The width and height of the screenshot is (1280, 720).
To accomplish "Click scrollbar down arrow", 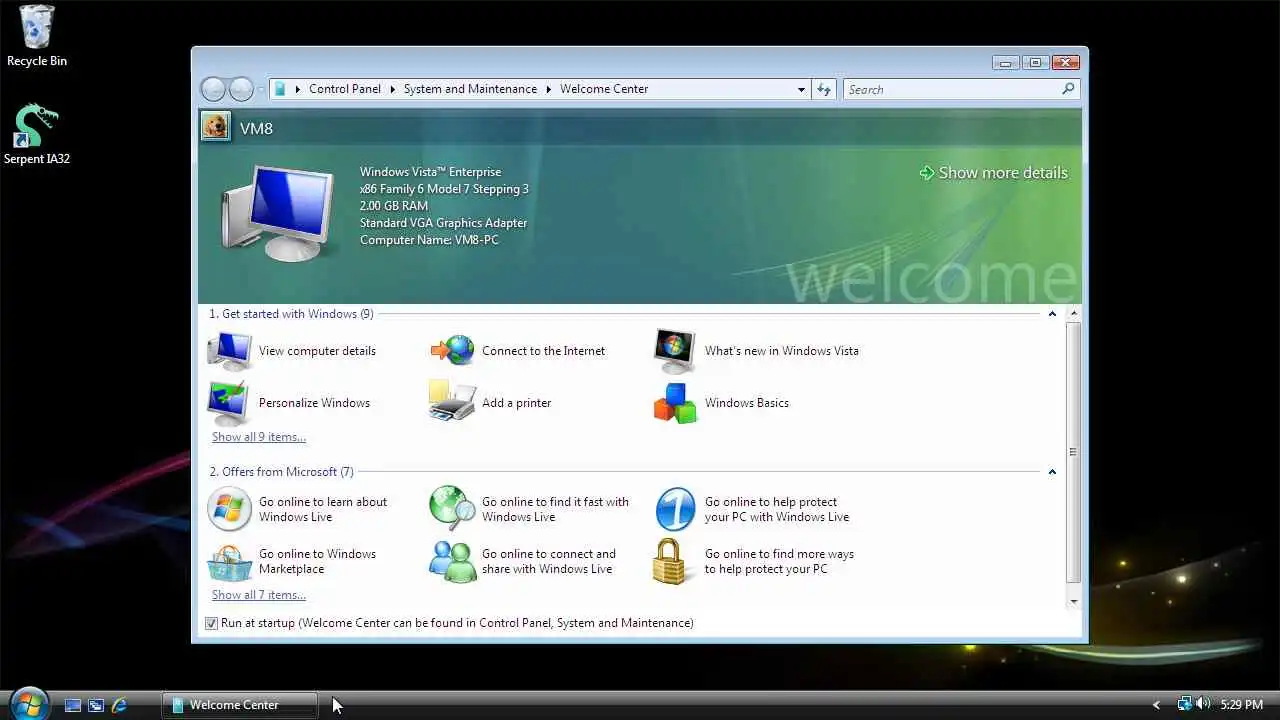I will click(1074, 601).
